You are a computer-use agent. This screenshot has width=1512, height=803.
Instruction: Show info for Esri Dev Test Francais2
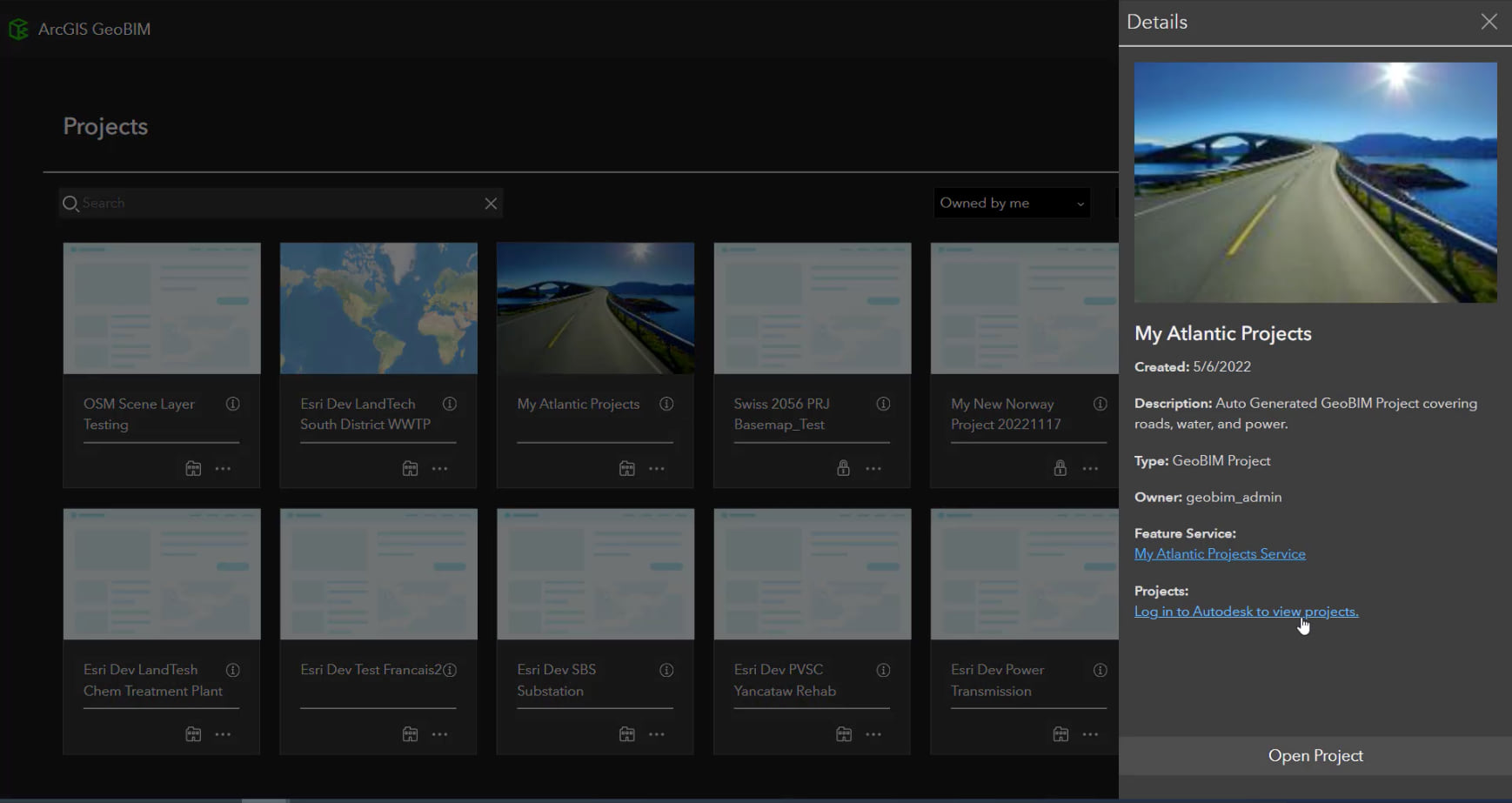coord(450,670)
